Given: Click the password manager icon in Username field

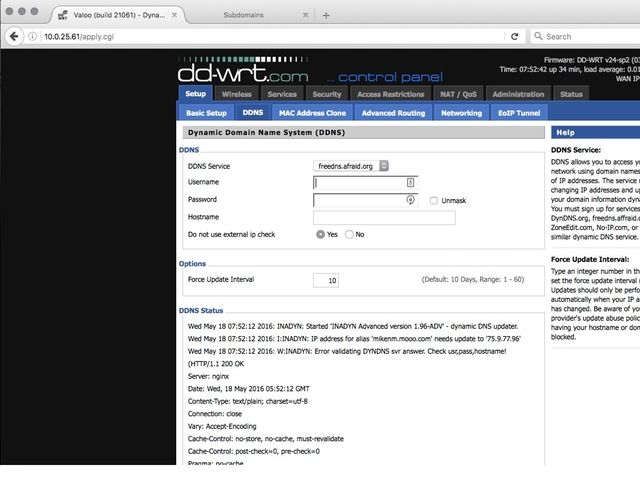Looking at the screenshot, I should click(410, 182).
